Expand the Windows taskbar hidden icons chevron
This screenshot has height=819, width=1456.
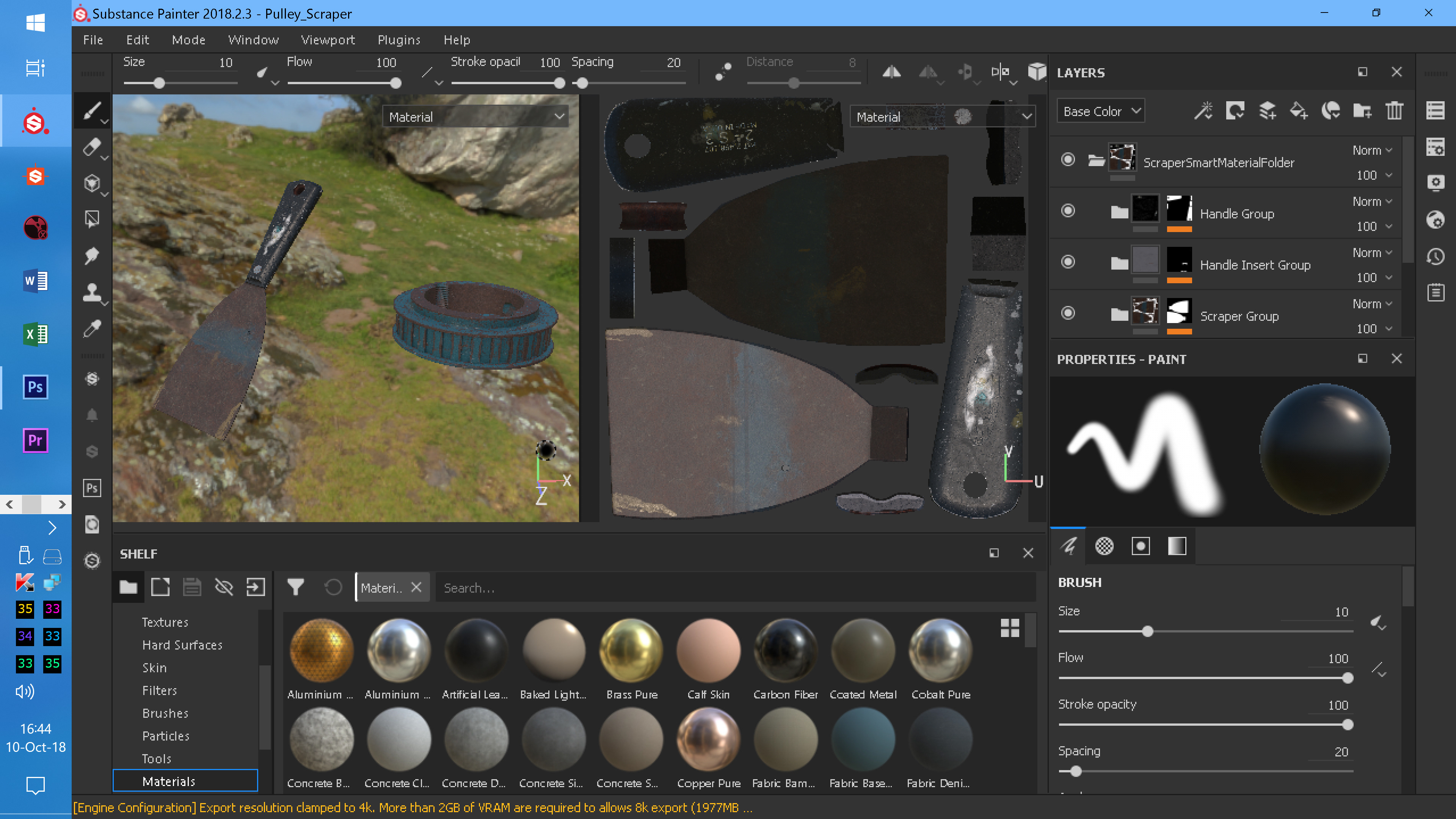tap(52, 528)
